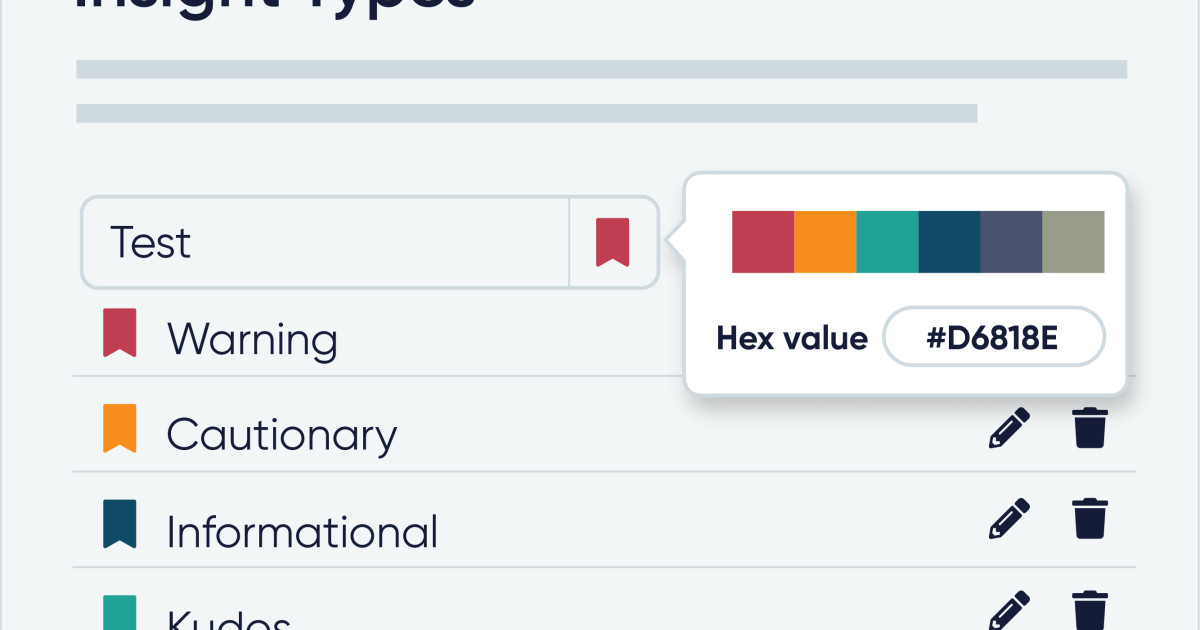The width and height of the screenshot is (1200, 630).
Task: Click the Test name text field
Action: pyautogui.click(x=325, y=242)
